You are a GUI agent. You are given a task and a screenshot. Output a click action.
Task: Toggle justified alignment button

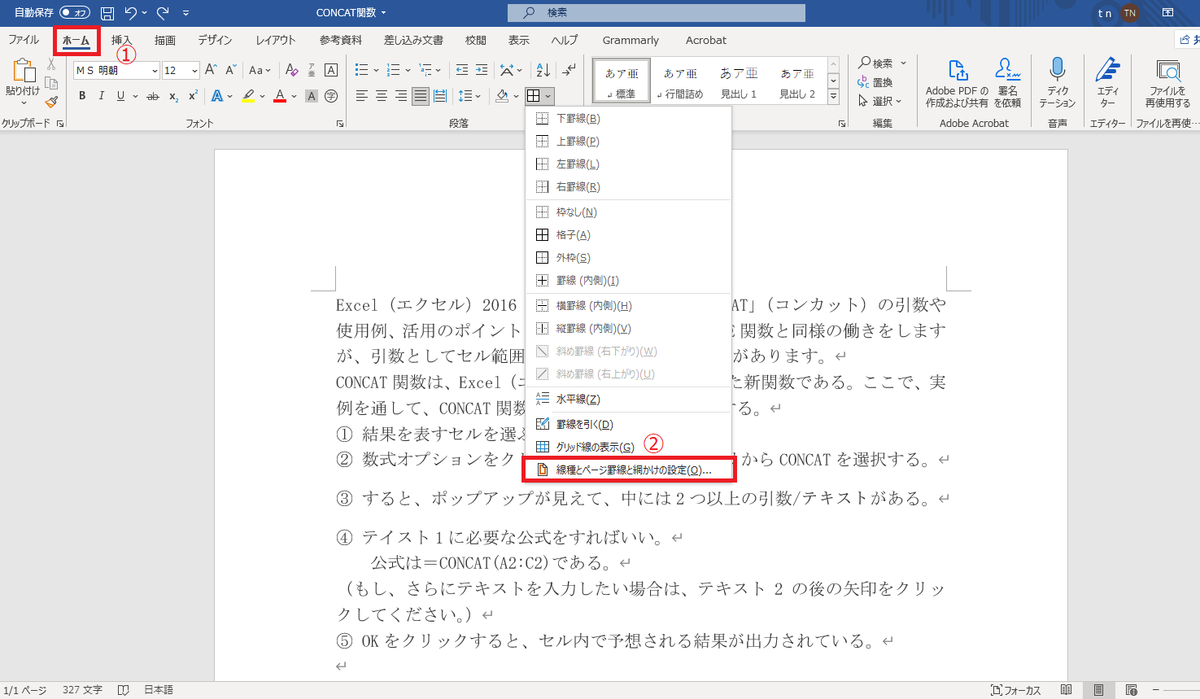[x=421, y=96]
